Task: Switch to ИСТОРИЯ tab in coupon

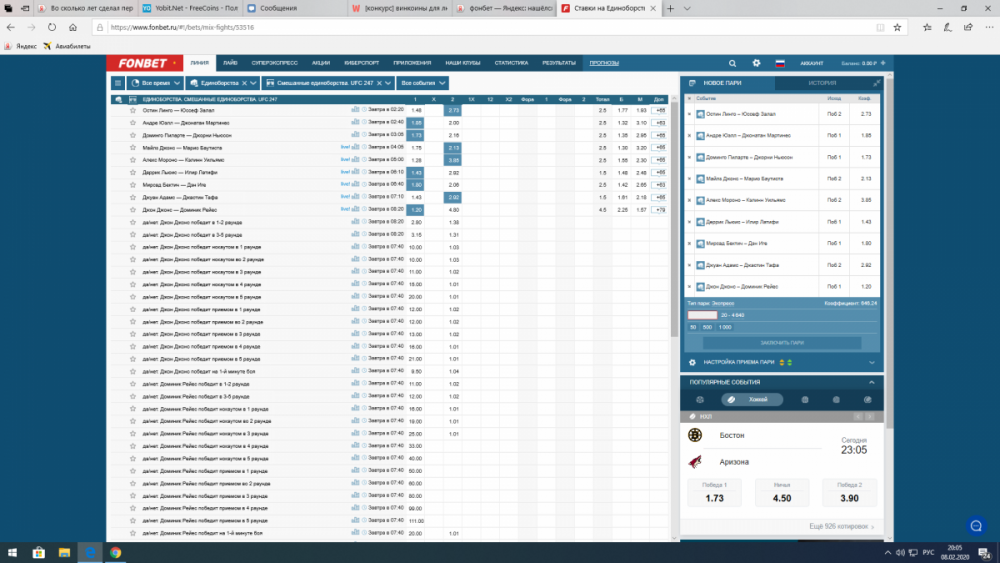Action: pyautogui.click(x=822, y=83)
